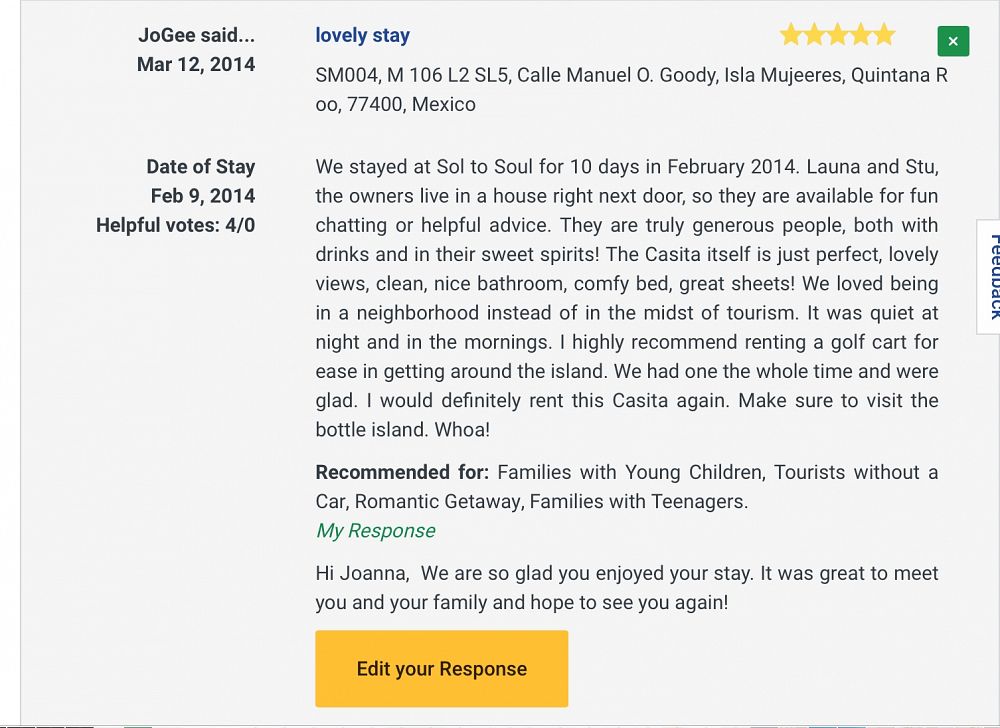This screenshot has width=1000, height=728.
Task: Click the 'My Response' green heading
Action: click(x=375, y=531)
